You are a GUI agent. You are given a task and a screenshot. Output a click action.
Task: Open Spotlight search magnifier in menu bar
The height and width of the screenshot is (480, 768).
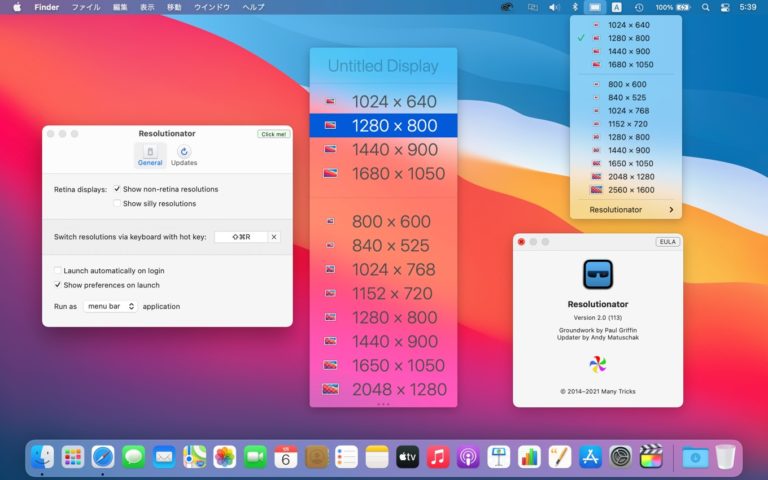[706, 7]
